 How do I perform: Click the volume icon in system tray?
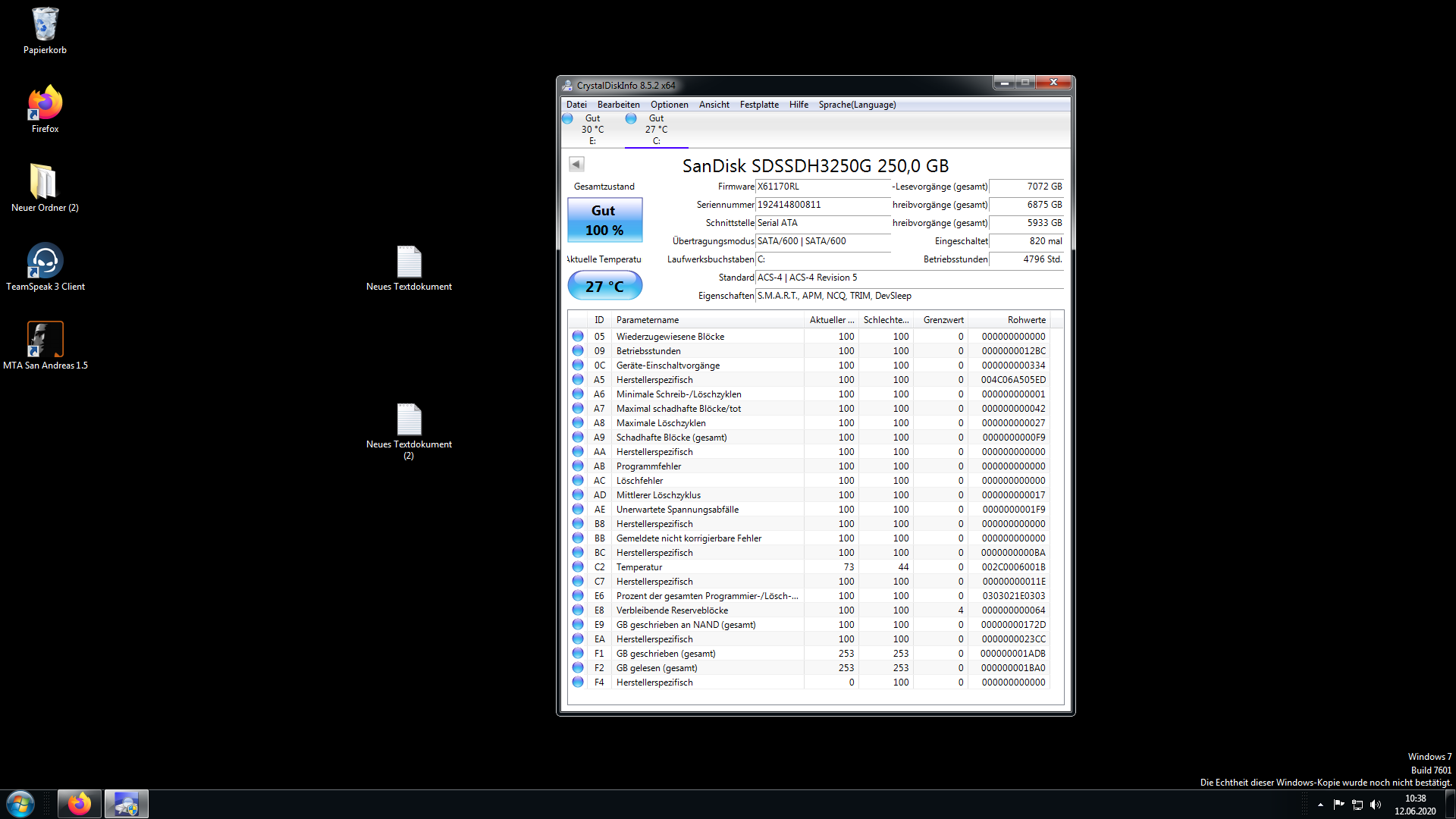pyautogui.click(x=1376, y=805)
